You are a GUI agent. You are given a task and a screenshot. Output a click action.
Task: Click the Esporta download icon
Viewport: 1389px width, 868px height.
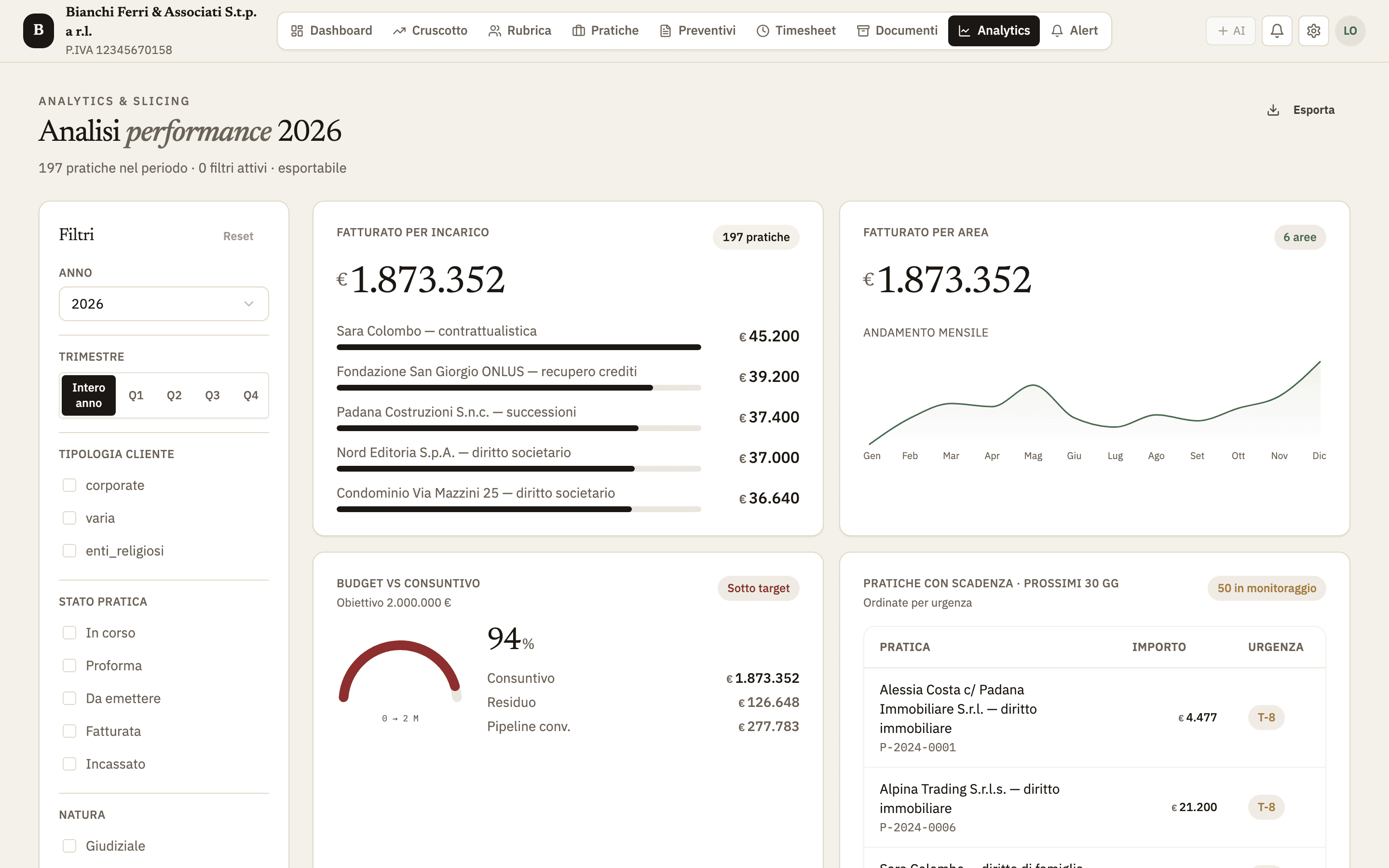point(1273,109)
